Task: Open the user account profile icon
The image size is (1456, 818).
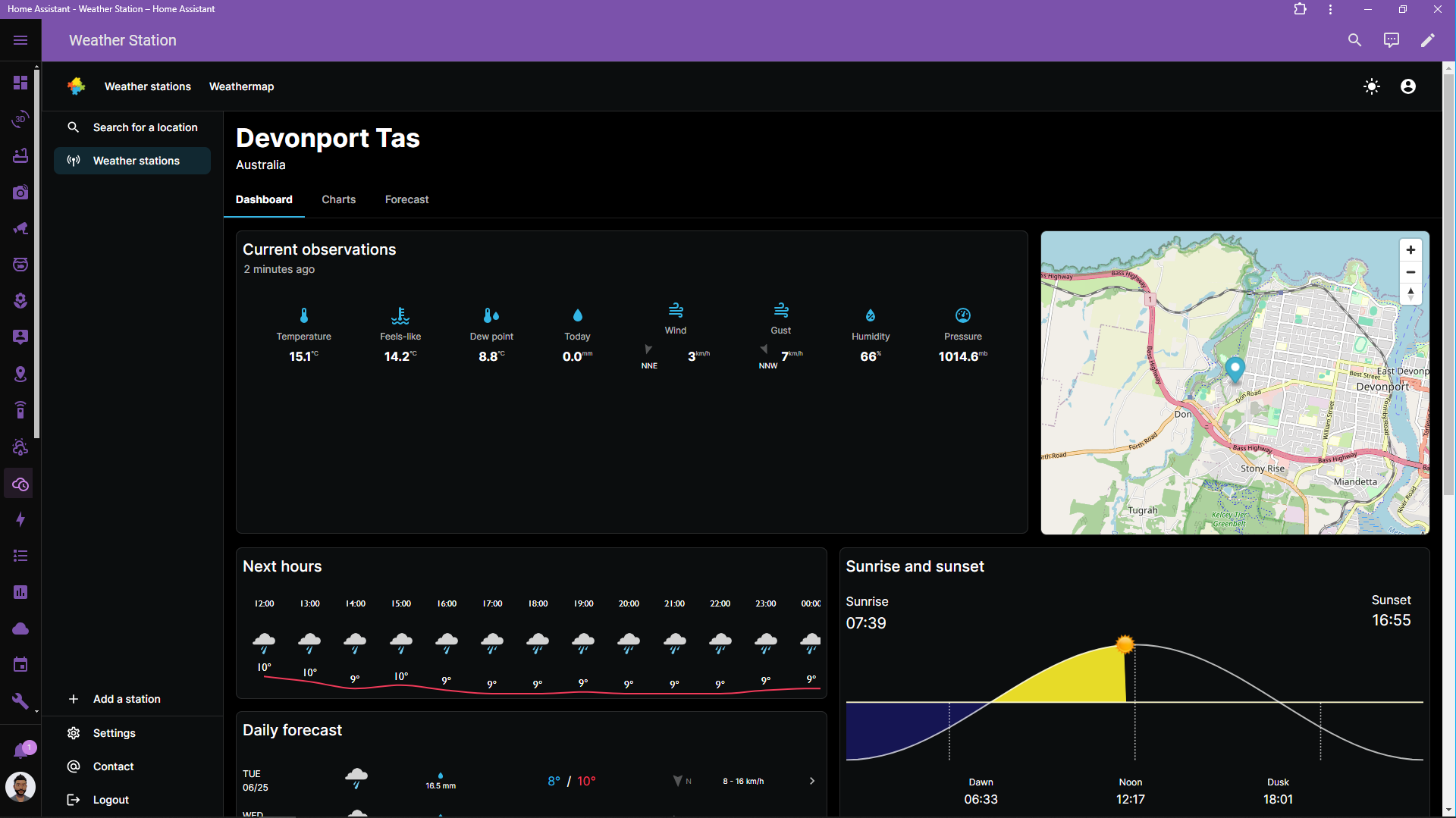Action: coord(1407,86)
